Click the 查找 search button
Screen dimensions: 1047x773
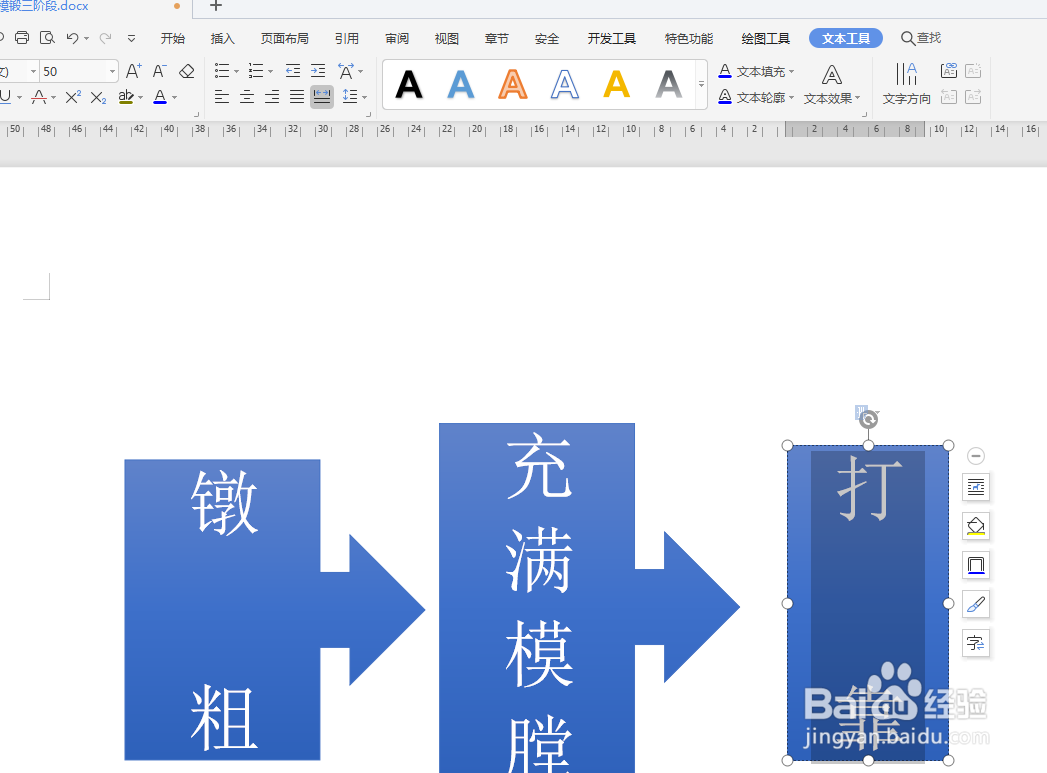[921, 38]
